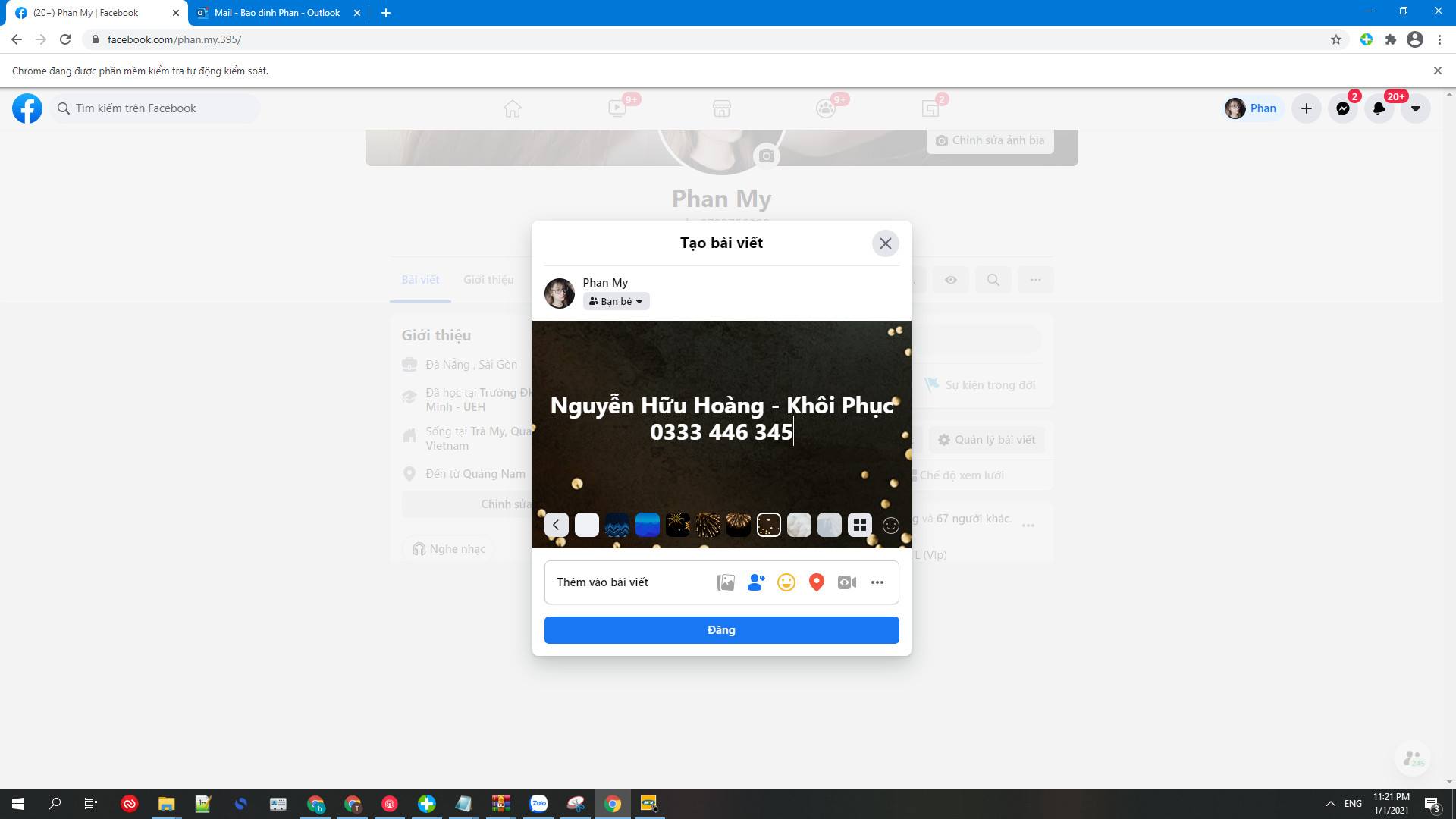Open the Marketplace icon
This screenshot has width=1456, height=819.
722,108
